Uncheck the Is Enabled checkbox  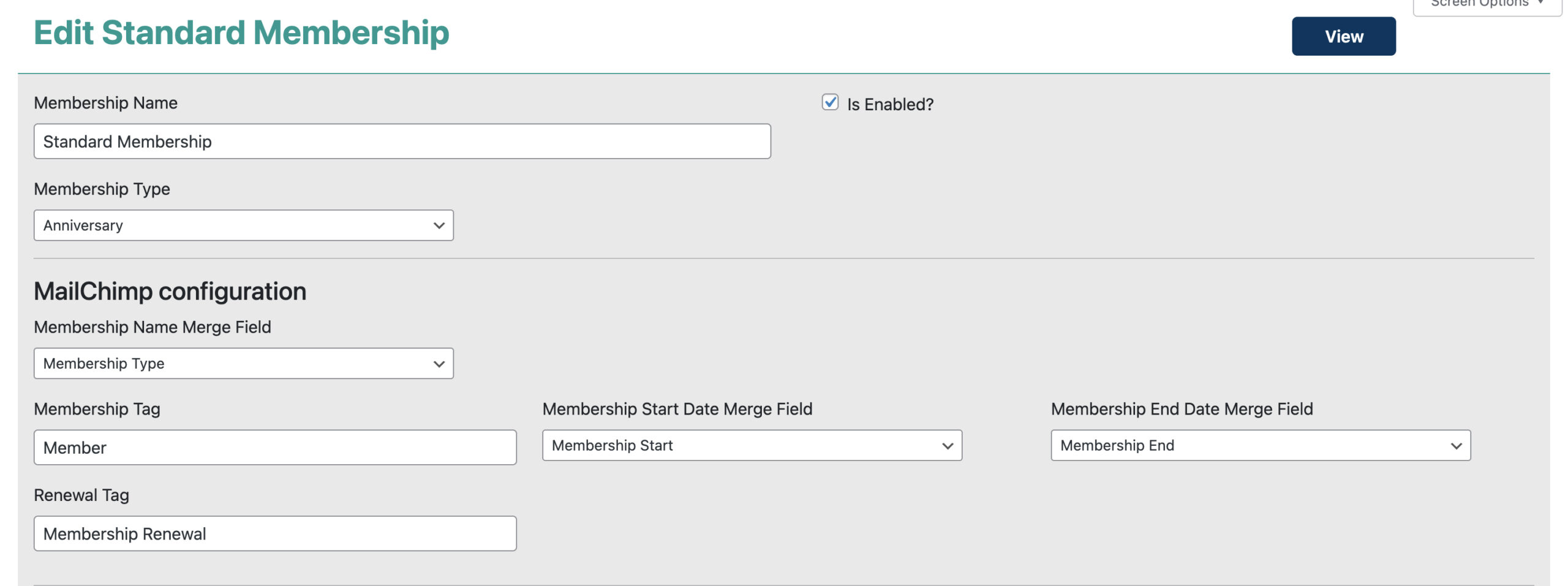point(830,102)
